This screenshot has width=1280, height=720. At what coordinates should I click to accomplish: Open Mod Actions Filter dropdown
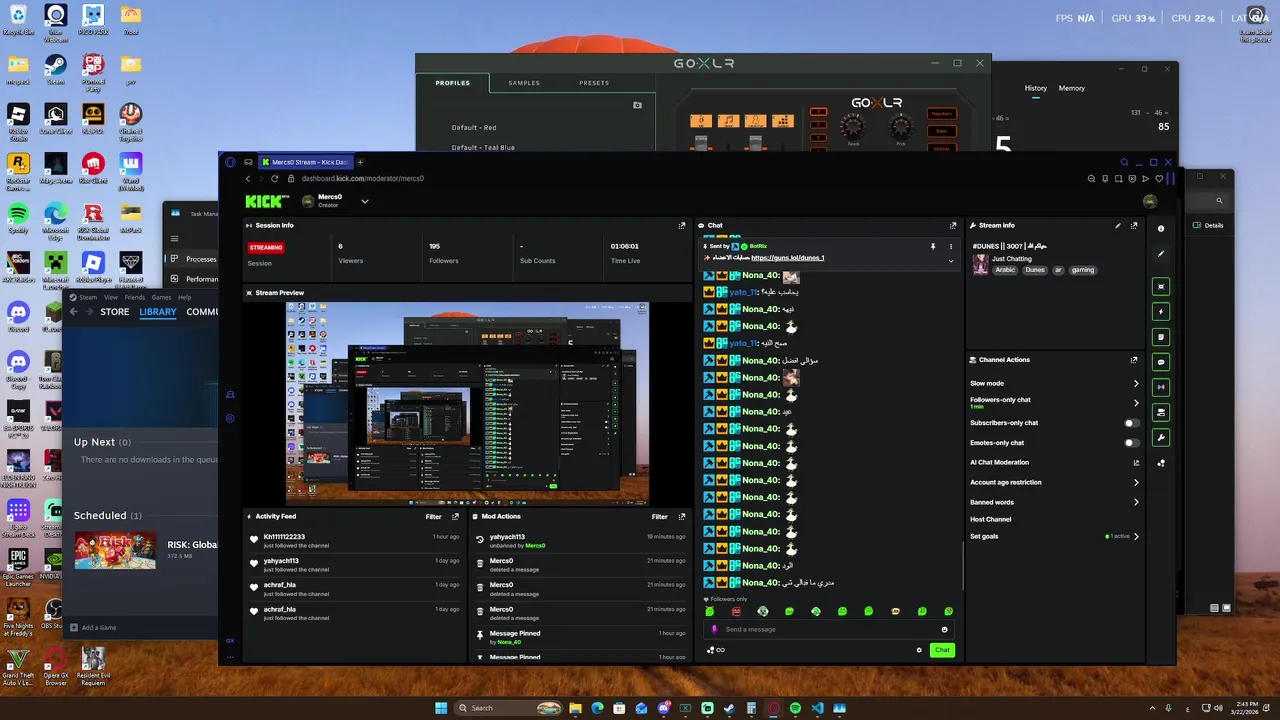[x=660, y=517]
